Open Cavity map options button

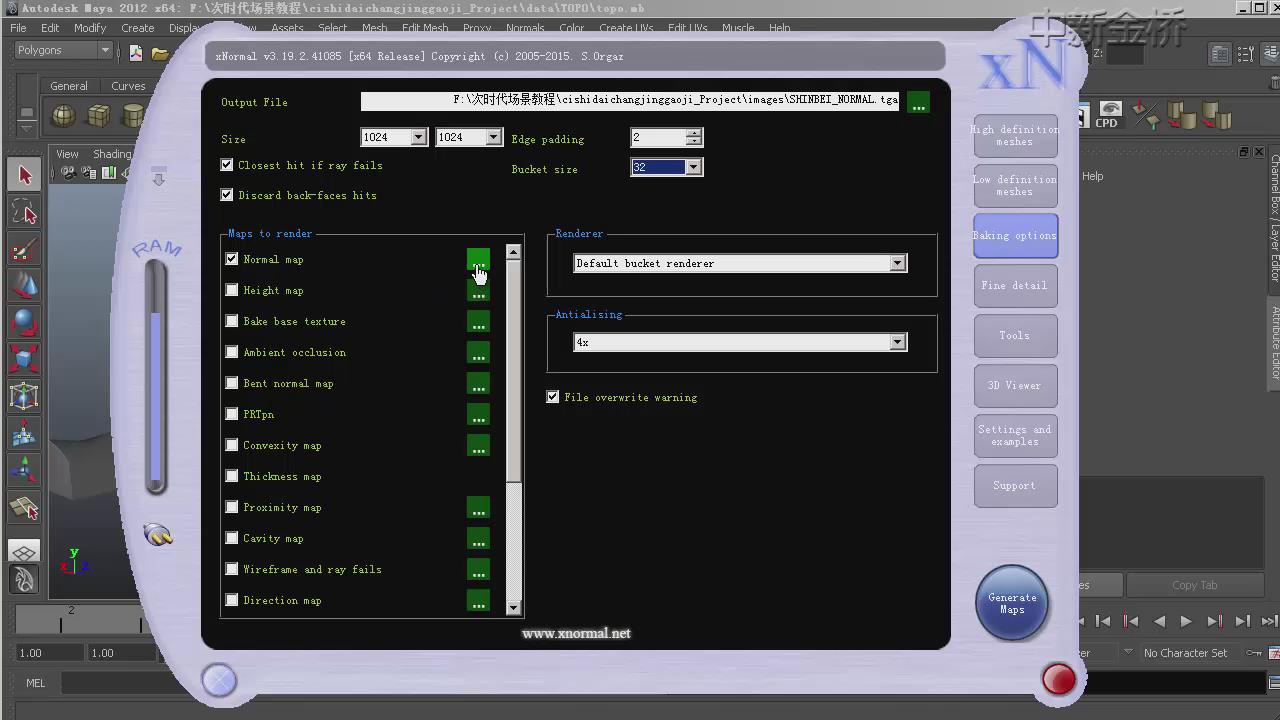click(x=478, y=539)
